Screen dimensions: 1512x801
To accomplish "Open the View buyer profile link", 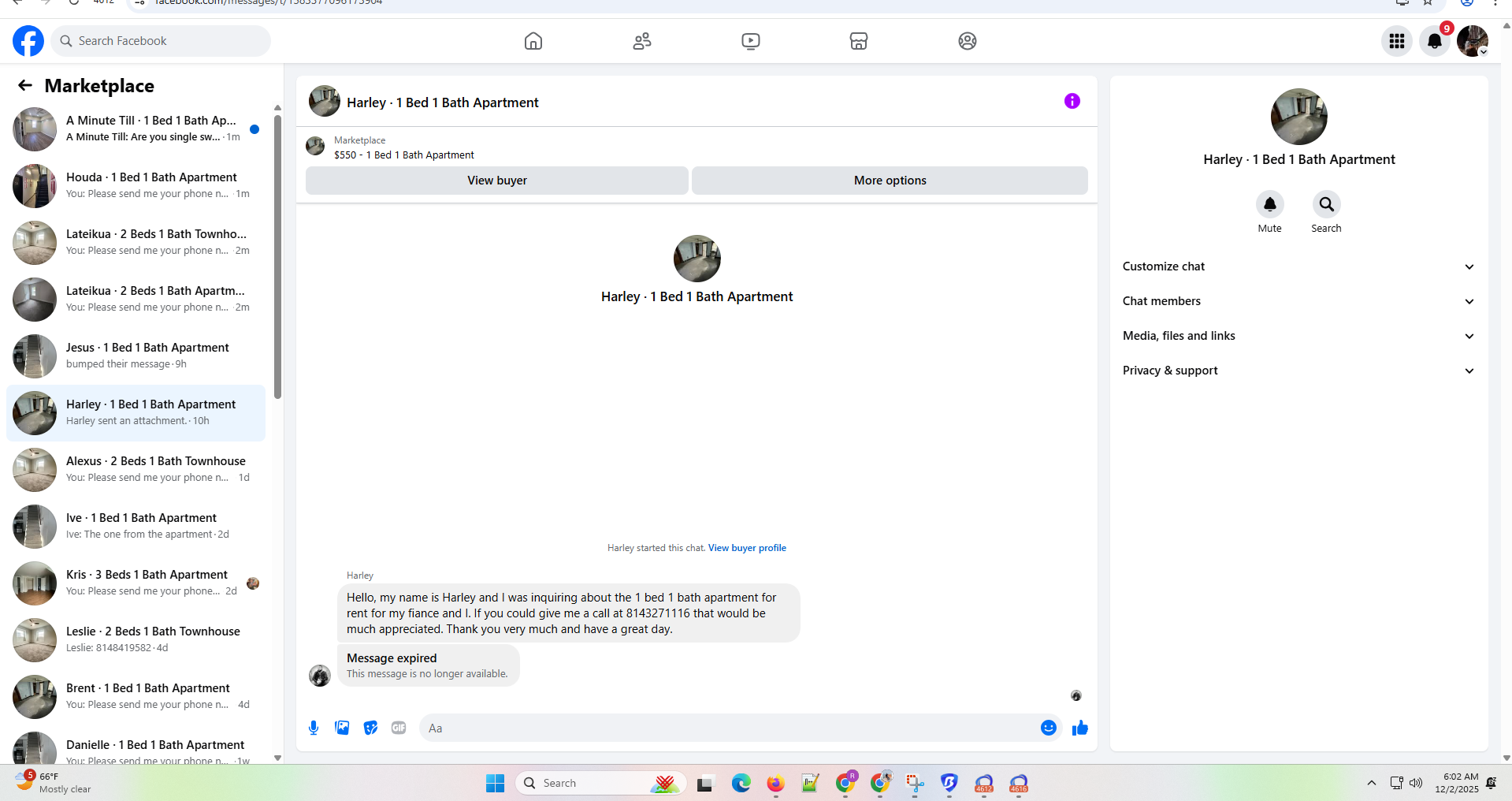I will click(747, 548).
